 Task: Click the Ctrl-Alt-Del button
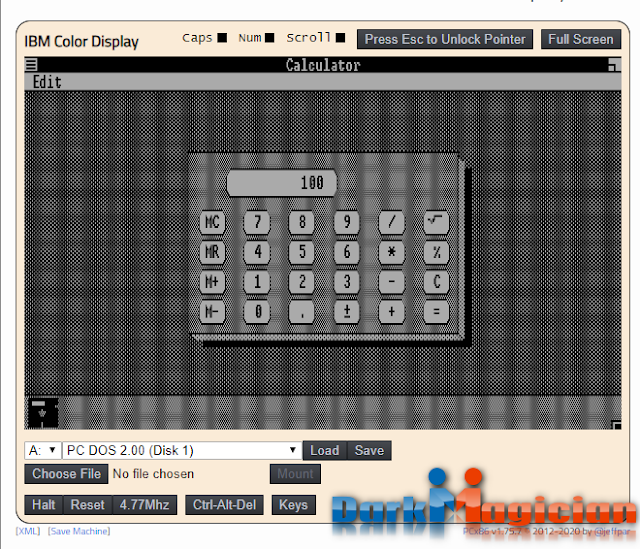tap(224, 505)
